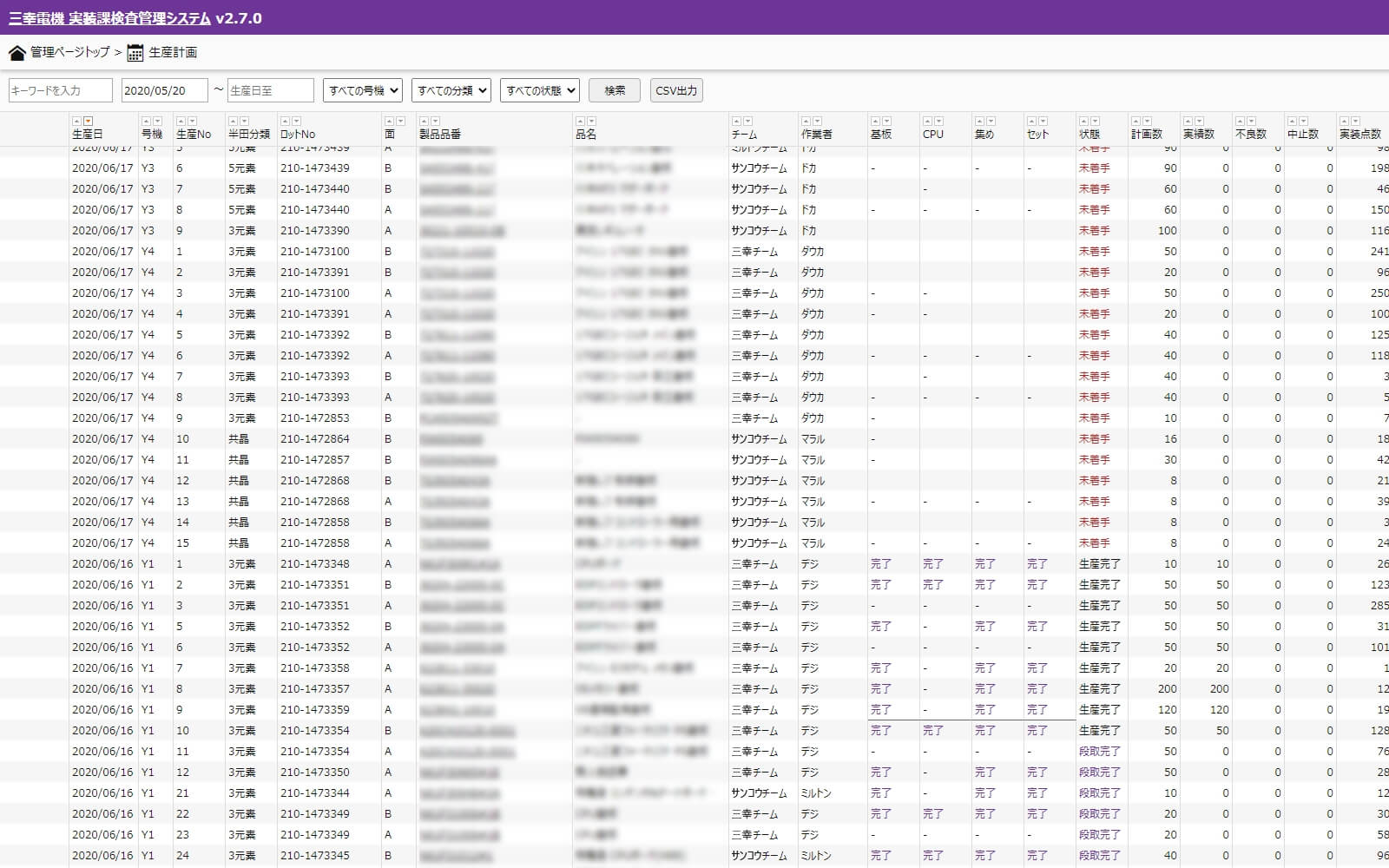The image size is (1389, 868).
Task: Click lot number 210-1473357
Action: click(x=315, y=689)
